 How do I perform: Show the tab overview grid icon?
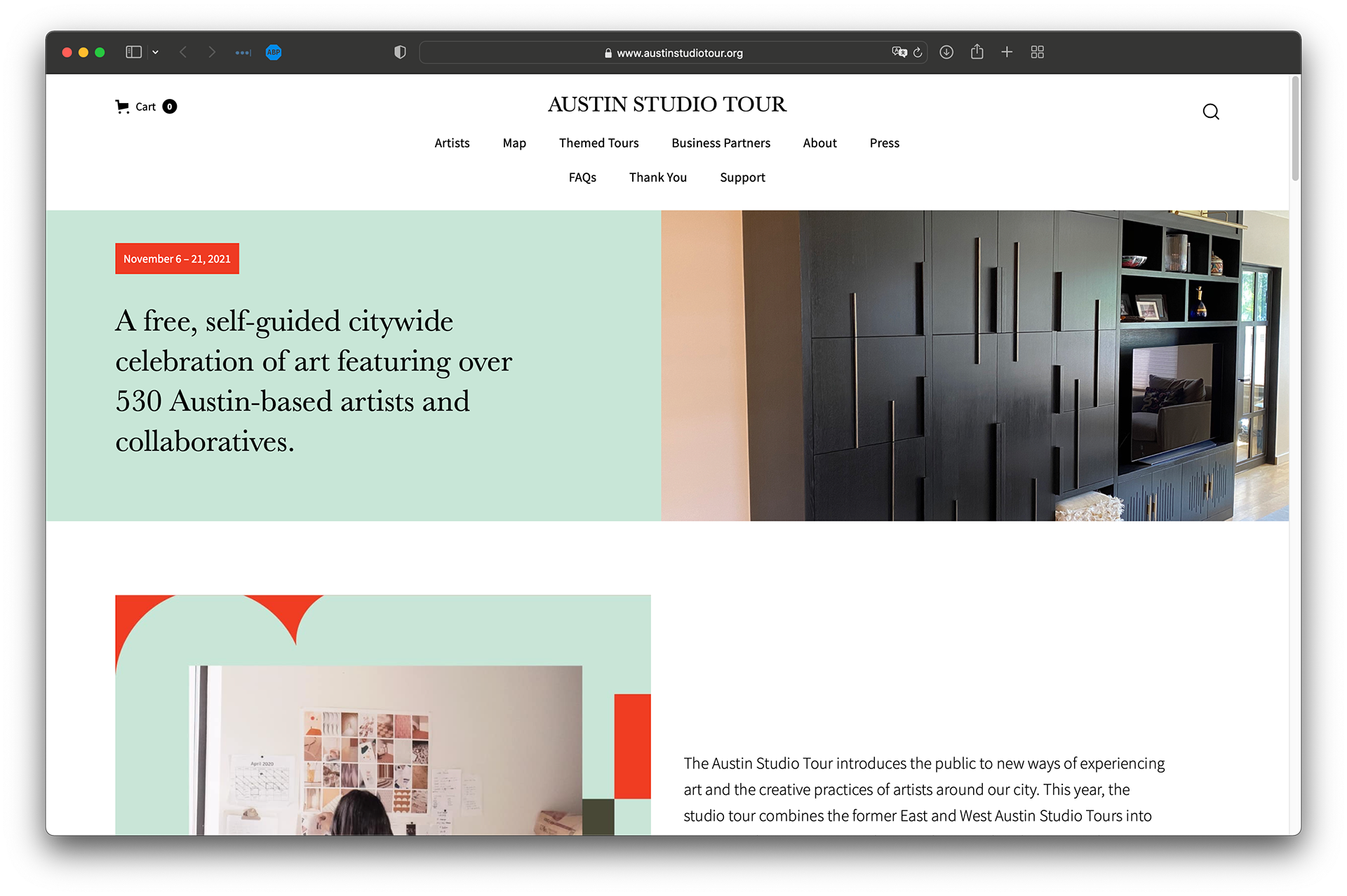(1038, 53)
